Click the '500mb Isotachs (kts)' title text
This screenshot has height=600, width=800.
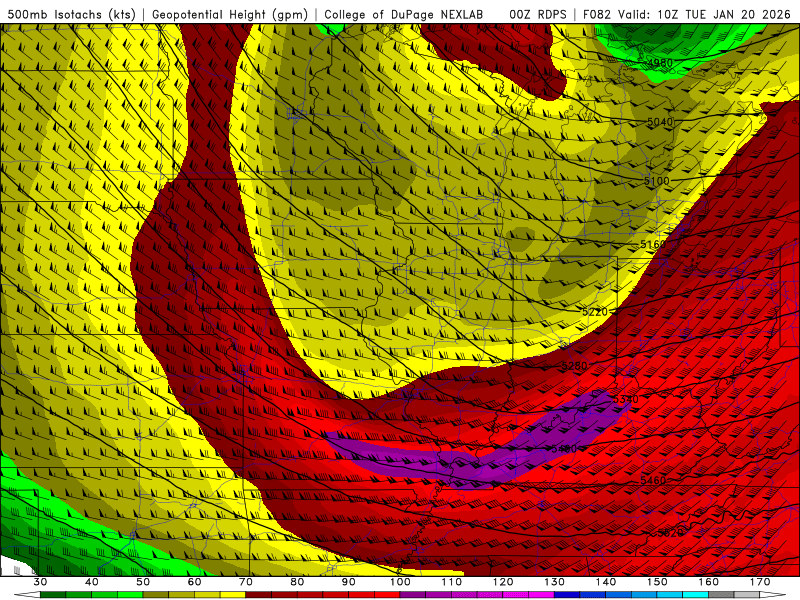click(x=71, y=14)
